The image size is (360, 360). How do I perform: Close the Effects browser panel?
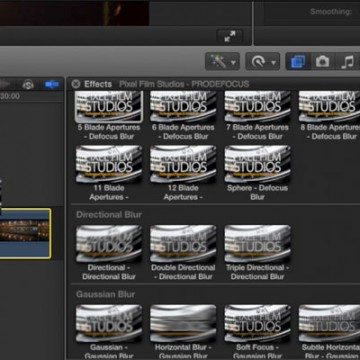76,84
